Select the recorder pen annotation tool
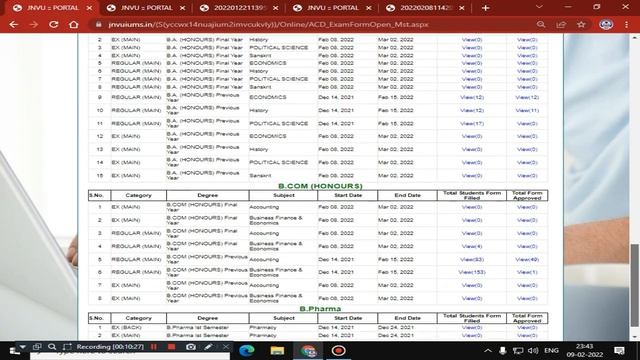Image resolution: width=640 pixels, height=360 pixels. 208,347
